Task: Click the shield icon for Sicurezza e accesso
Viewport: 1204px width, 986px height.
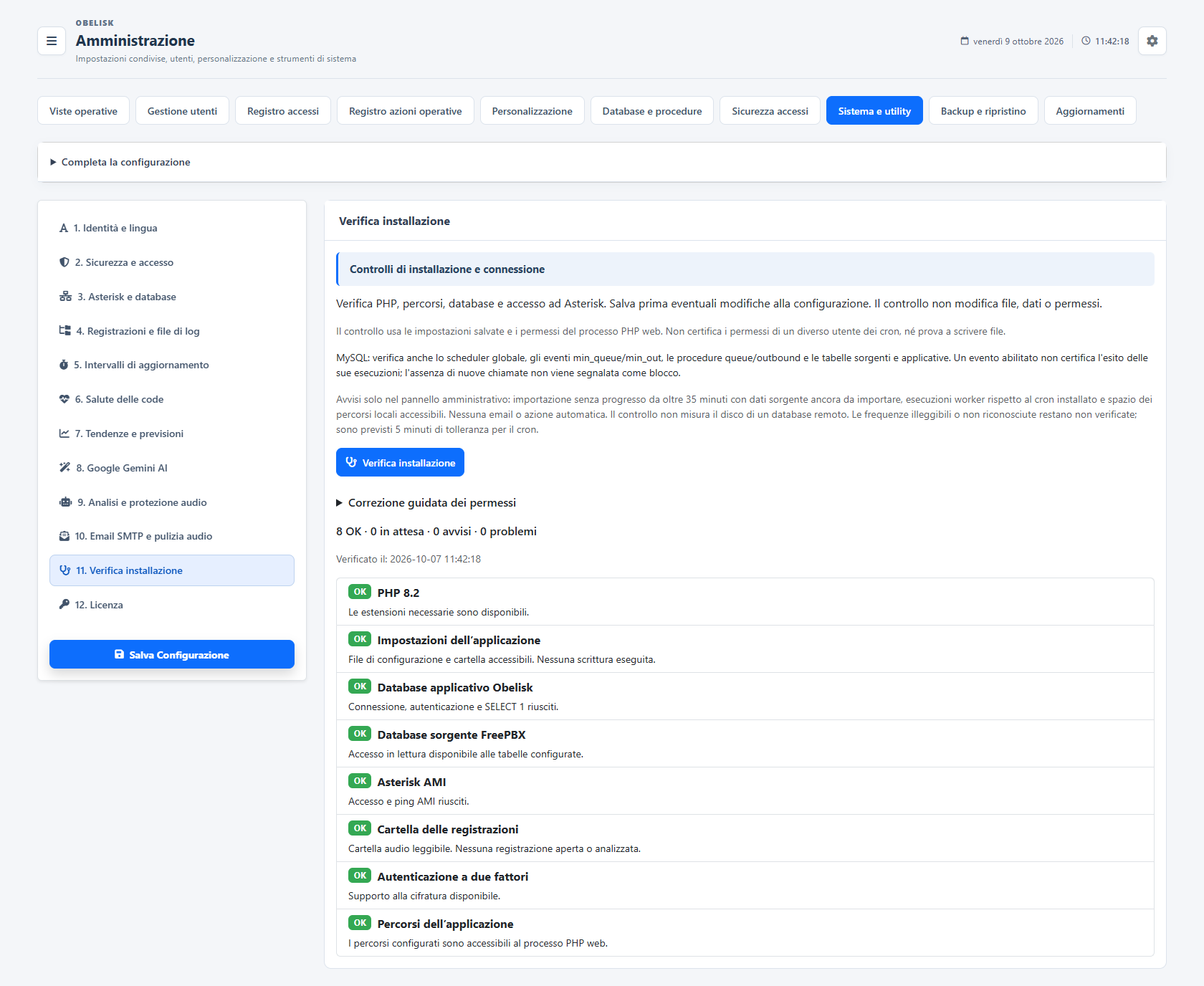Action: pyautogui.click(x=64, y=262)
